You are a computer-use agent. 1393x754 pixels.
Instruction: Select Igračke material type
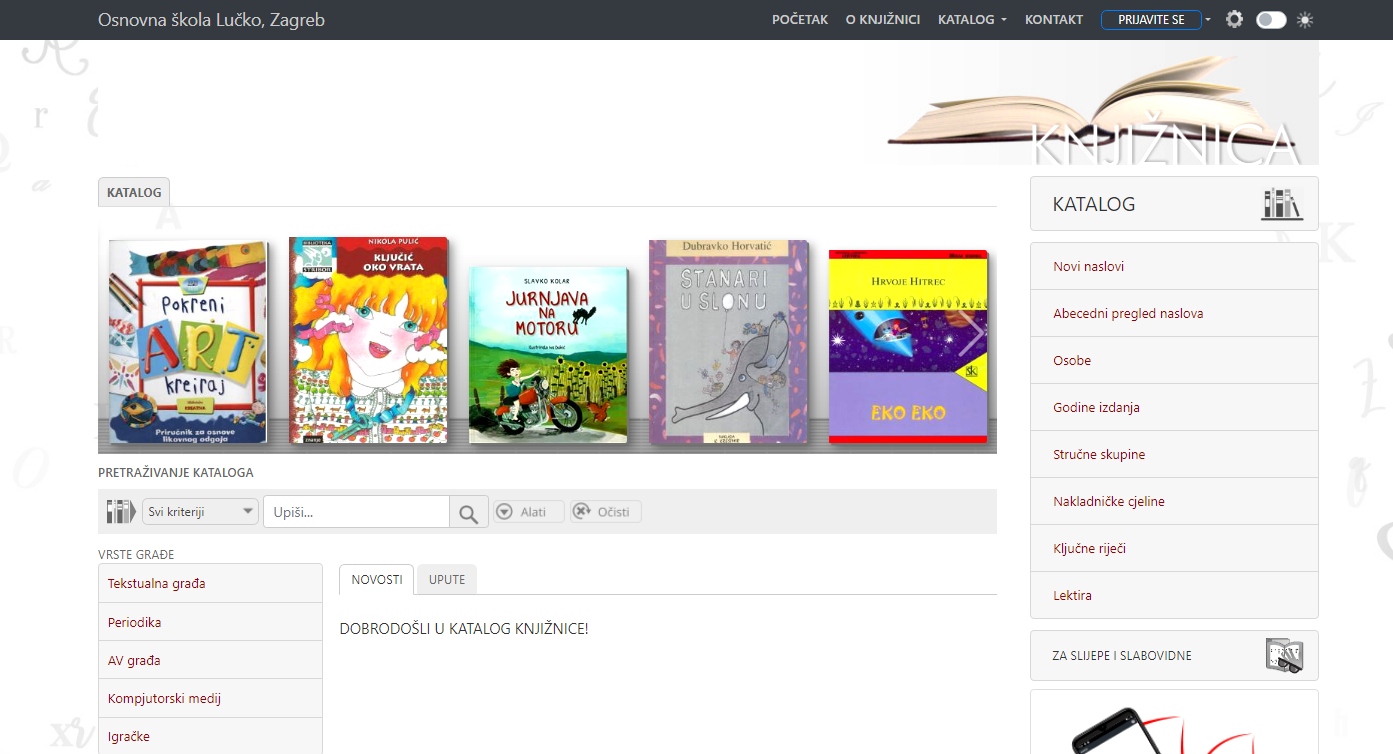(x=210, y=736)
